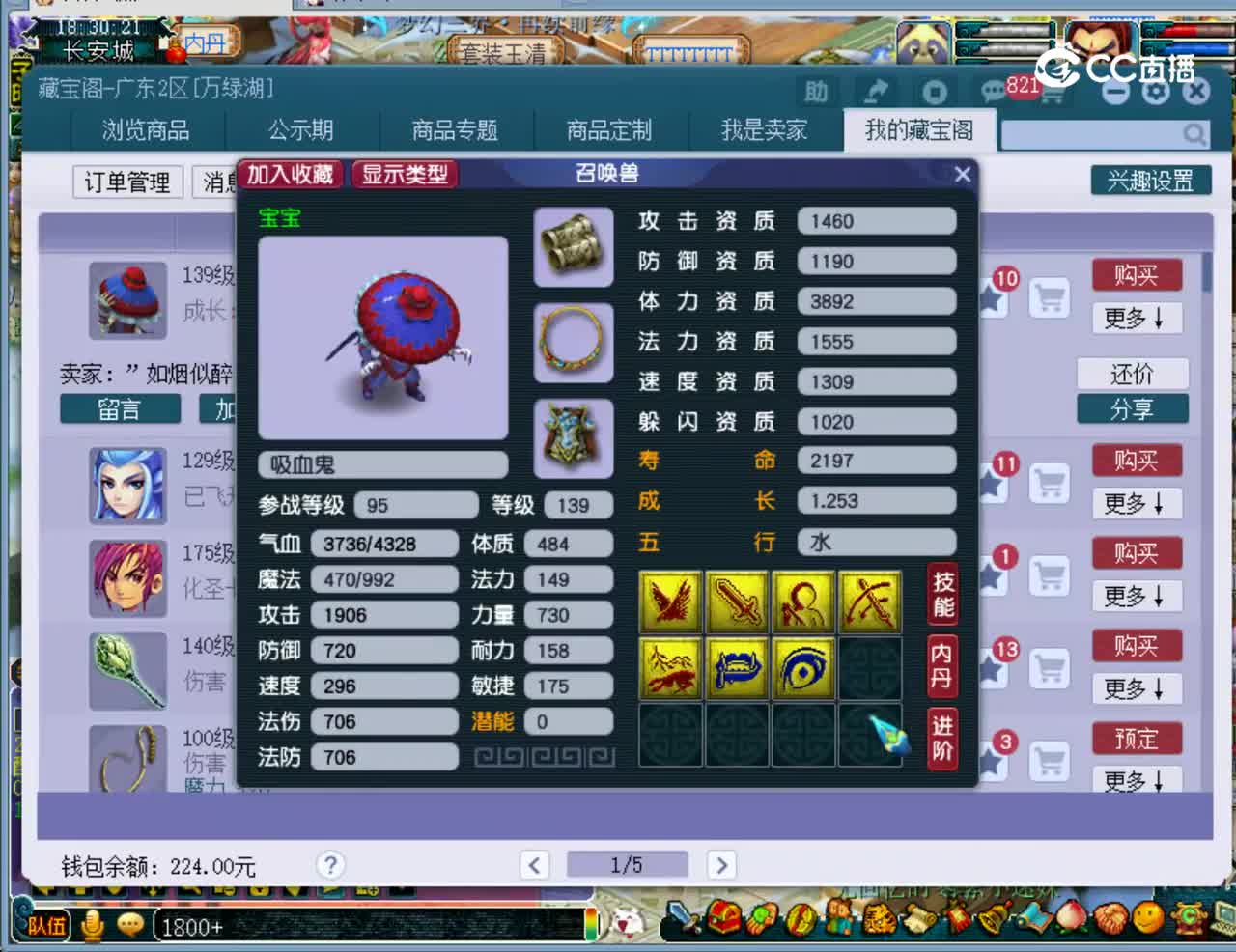Image resolution: width=1236 pixels, height=952 pixels.
Task: Click the 分享 button
Action: click(x=1133, y=408)
